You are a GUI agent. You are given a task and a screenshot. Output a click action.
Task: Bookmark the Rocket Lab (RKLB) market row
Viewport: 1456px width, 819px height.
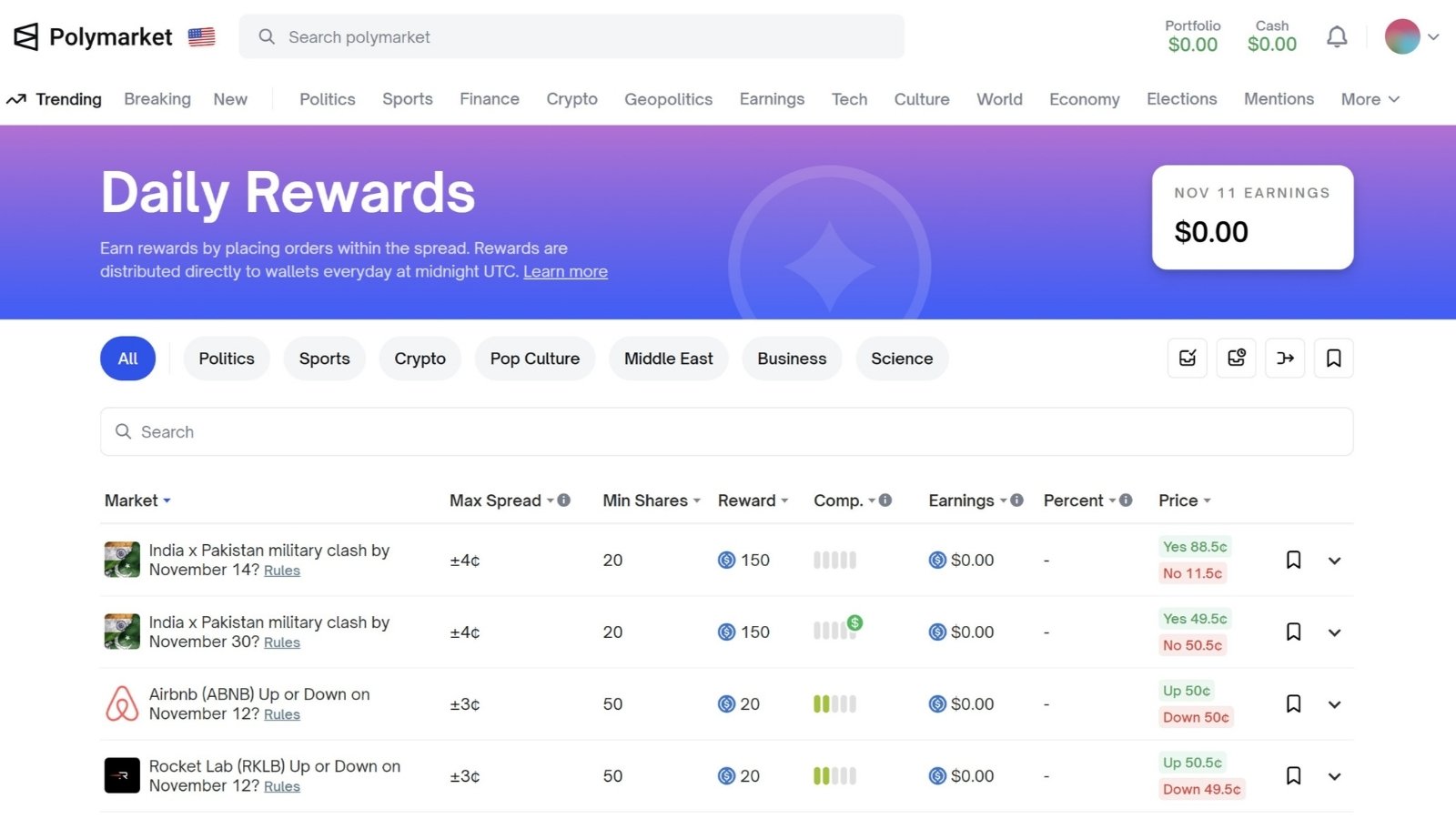(x=1293, y=776)
